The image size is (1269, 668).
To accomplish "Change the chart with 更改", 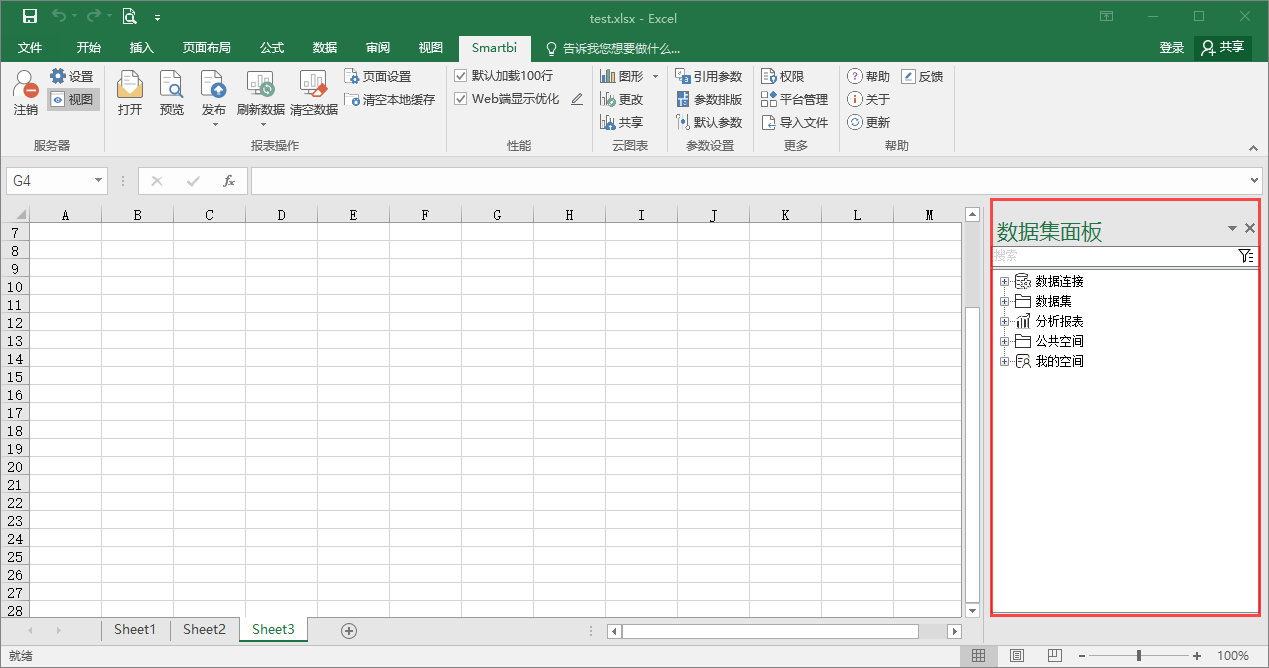I will 622,99.
